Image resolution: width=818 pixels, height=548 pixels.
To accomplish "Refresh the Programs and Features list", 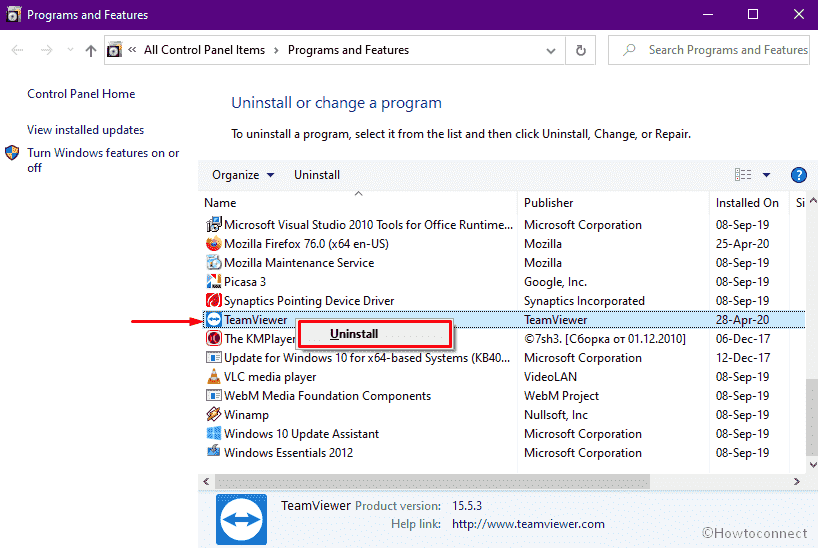I will [581, 50].
